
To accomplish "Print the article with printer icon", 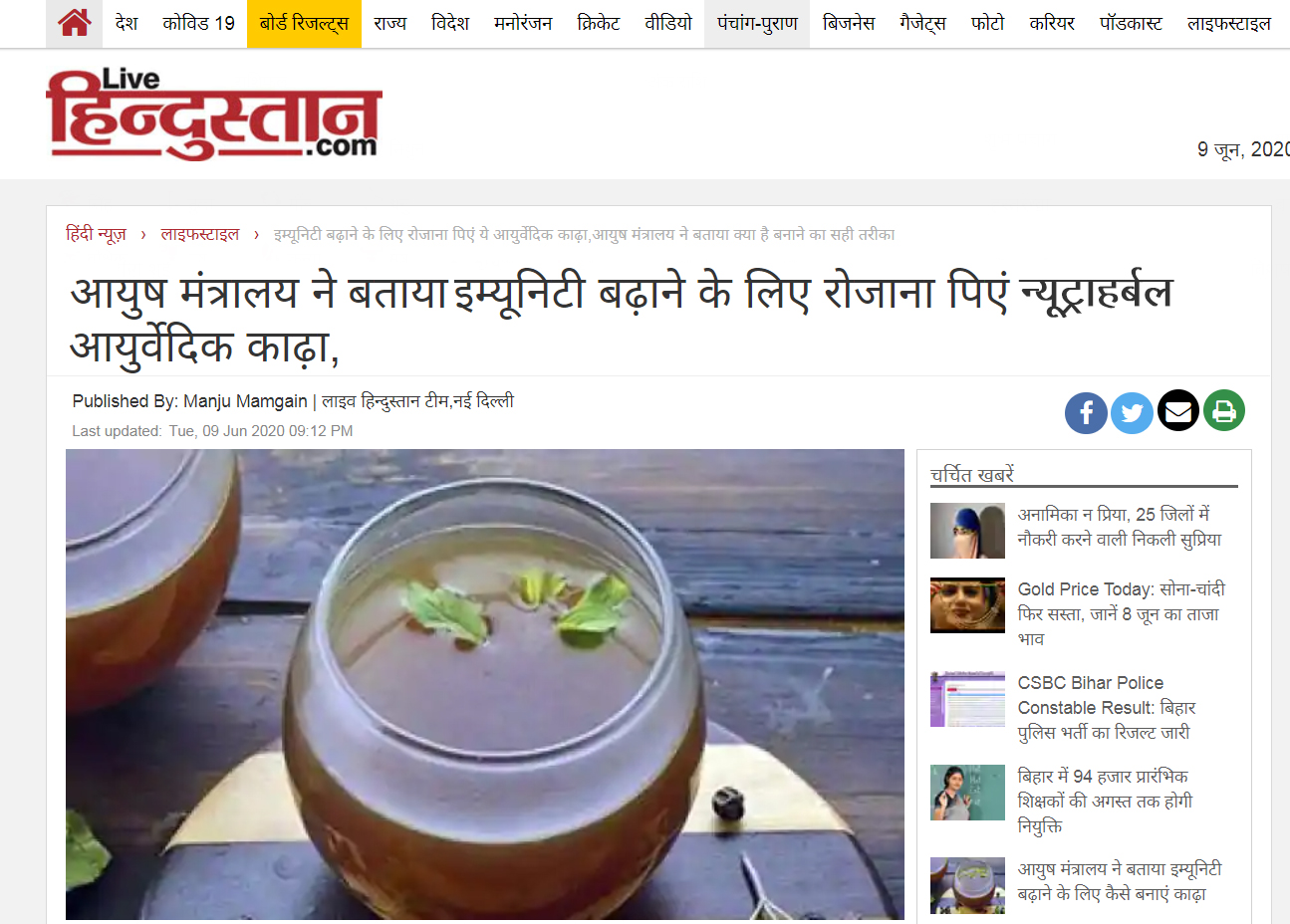I will pos(1224,410).
